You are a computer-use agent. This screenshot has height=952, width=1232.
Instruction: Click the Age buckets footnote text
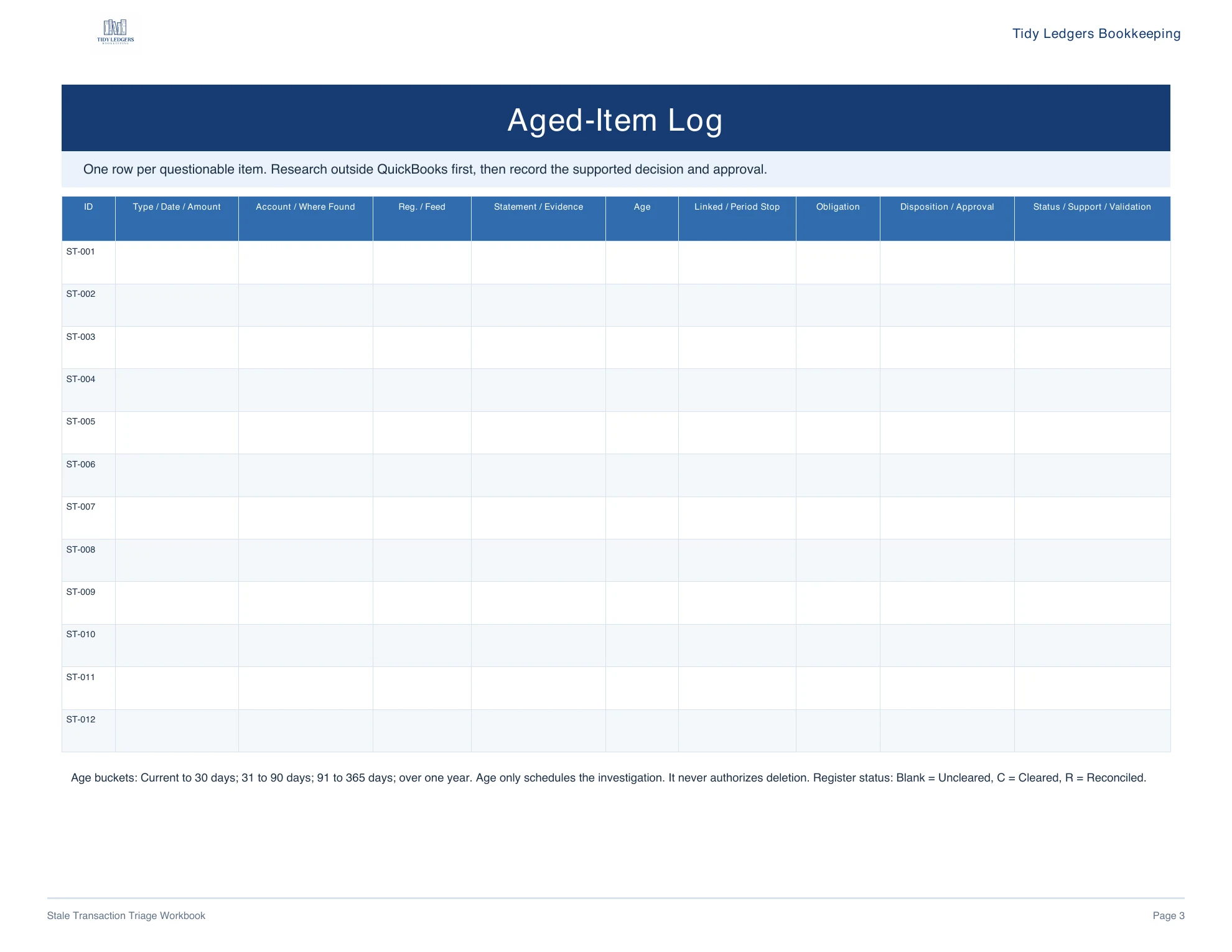click(x=609, y=778)
